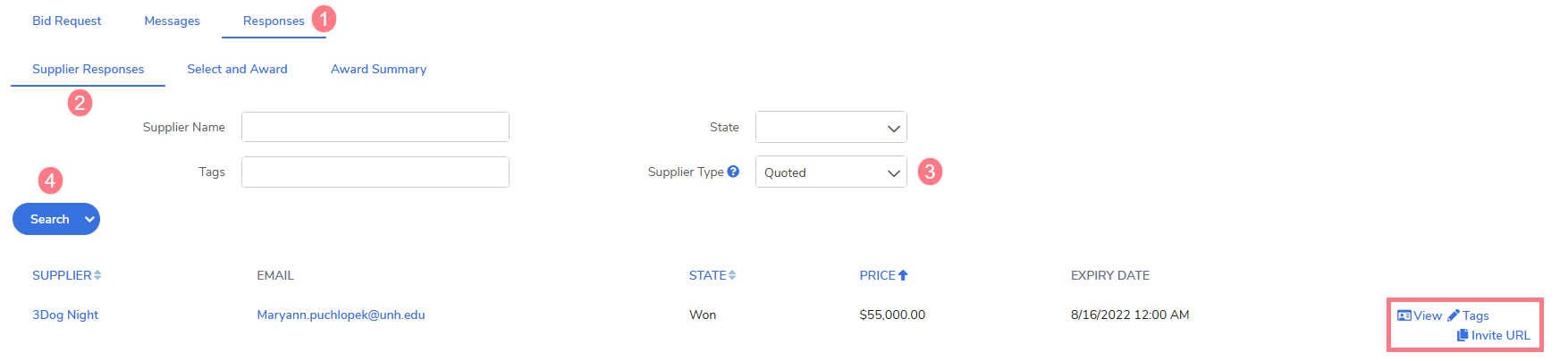Open the Select and Award sub-tab
Image resolution: width=1568 pixels, height=361 pixels.
point(237,69)
